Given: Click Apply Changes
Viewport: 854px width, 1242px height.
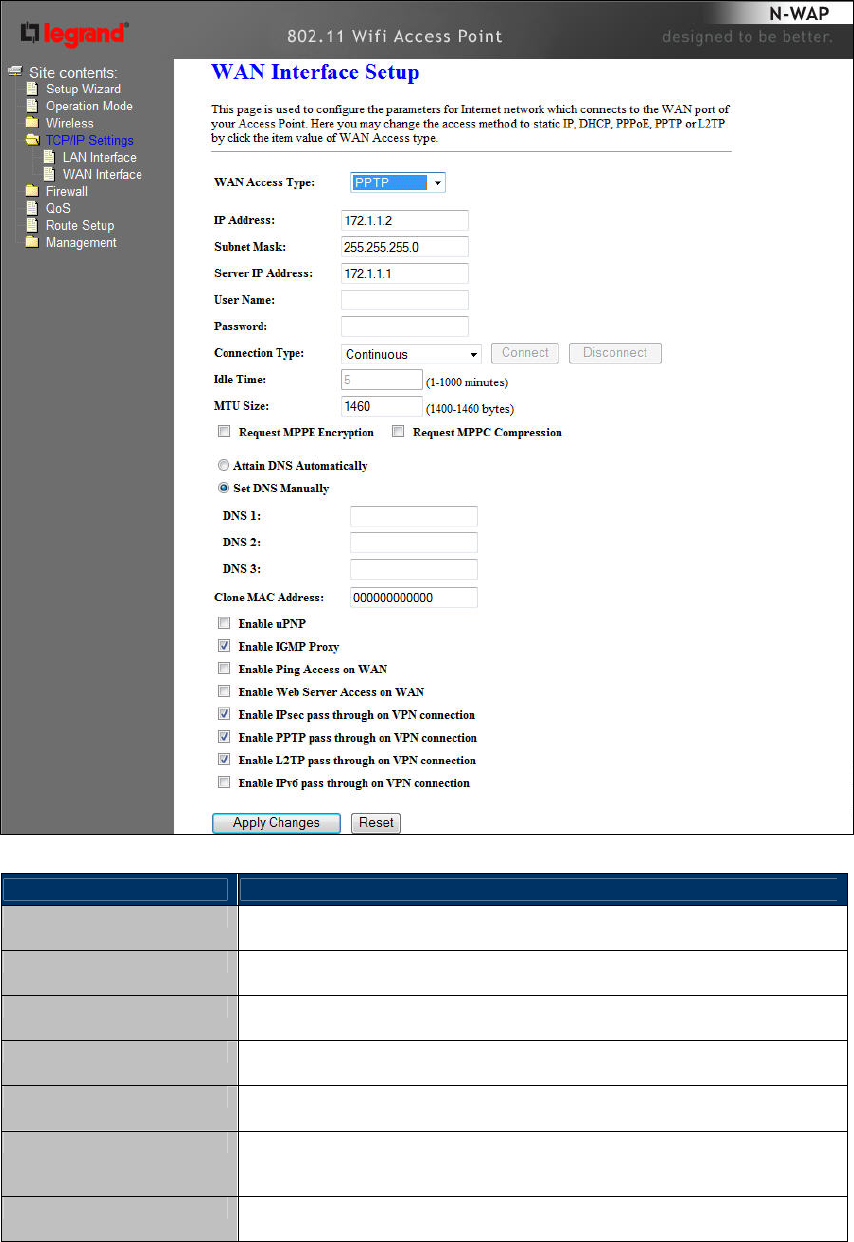Looking at the screenshot, I should pyautogui.click(x=276, y=823).
